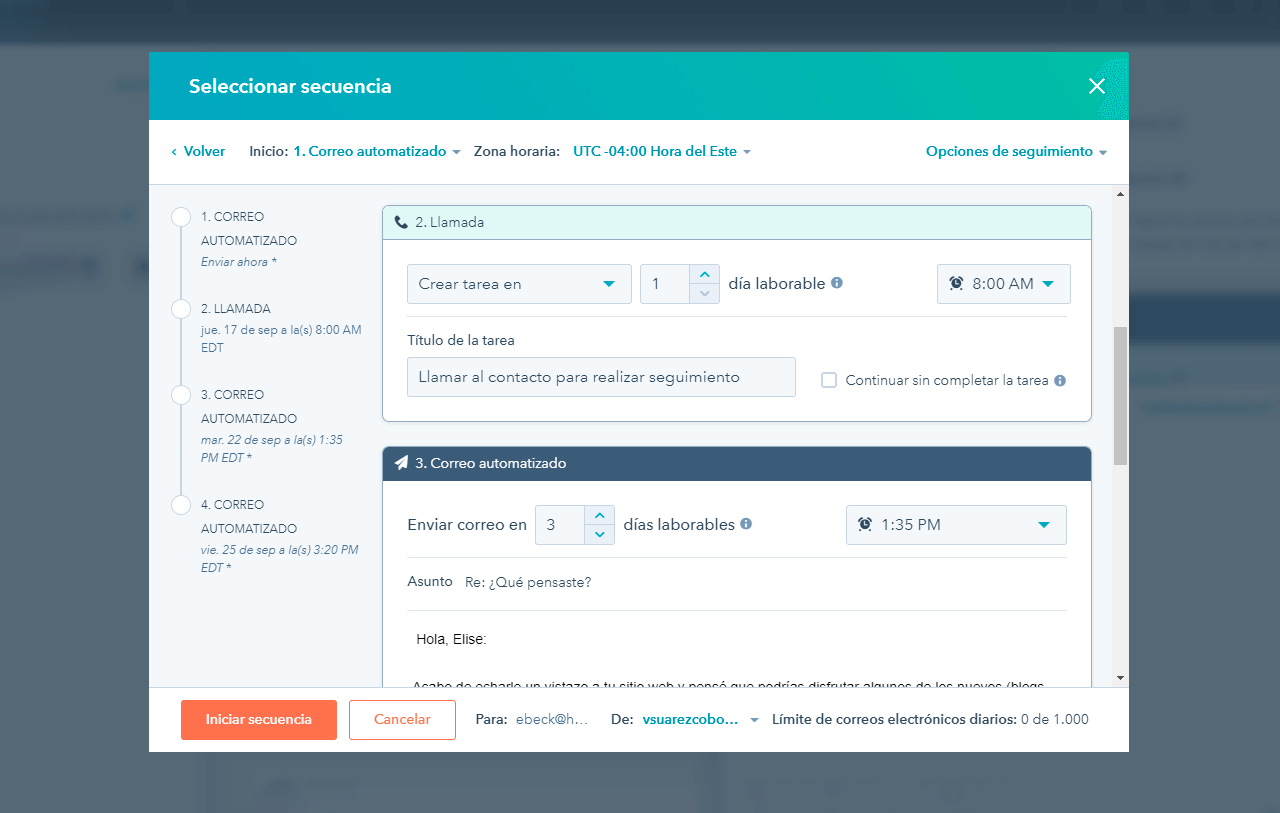Open the Crear tarea en dropdown
1280x813 pixels.
(519, 284)
